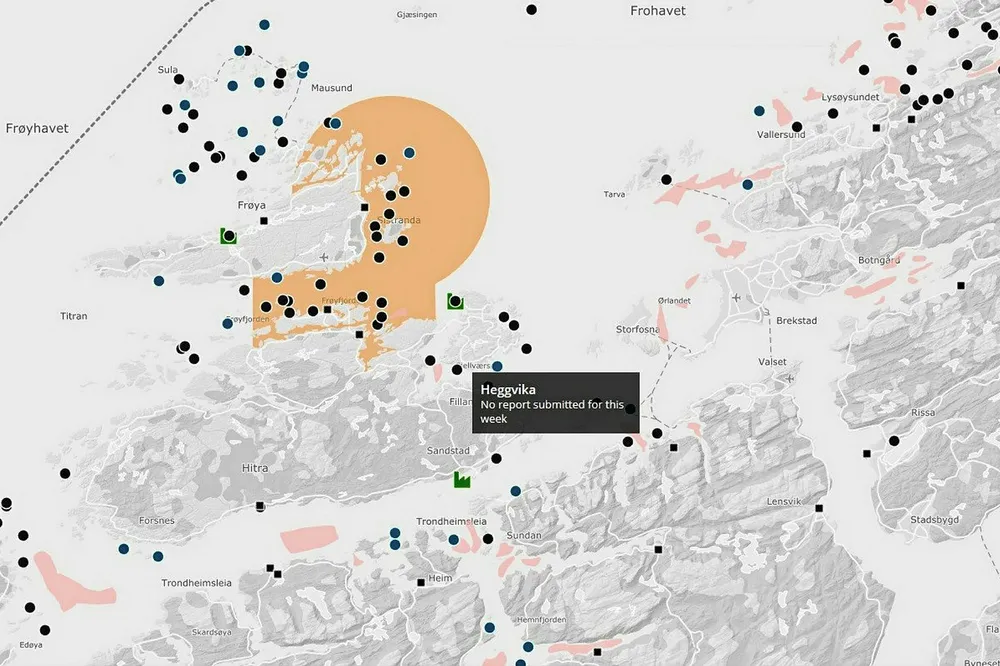Click the green factory icon below Sandstad
Screen dimensions: 1000x666
pos(462,480)
